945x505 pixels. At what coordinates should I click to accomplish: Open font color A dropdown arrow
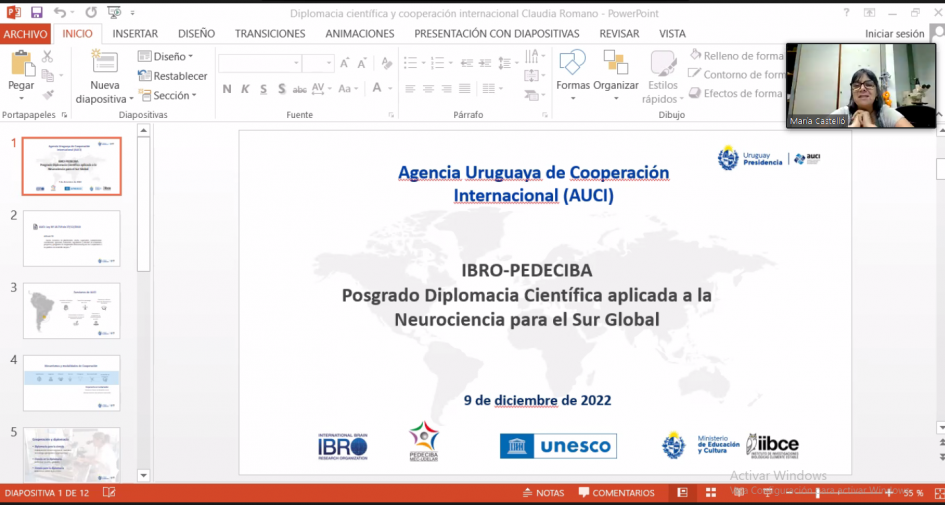[390, 89]
